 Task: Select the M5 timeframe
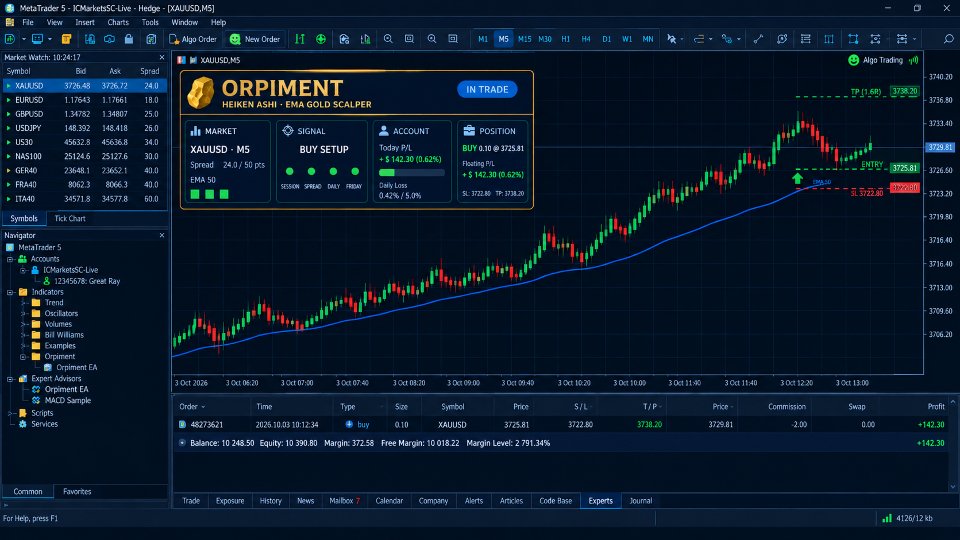(503, 39)
